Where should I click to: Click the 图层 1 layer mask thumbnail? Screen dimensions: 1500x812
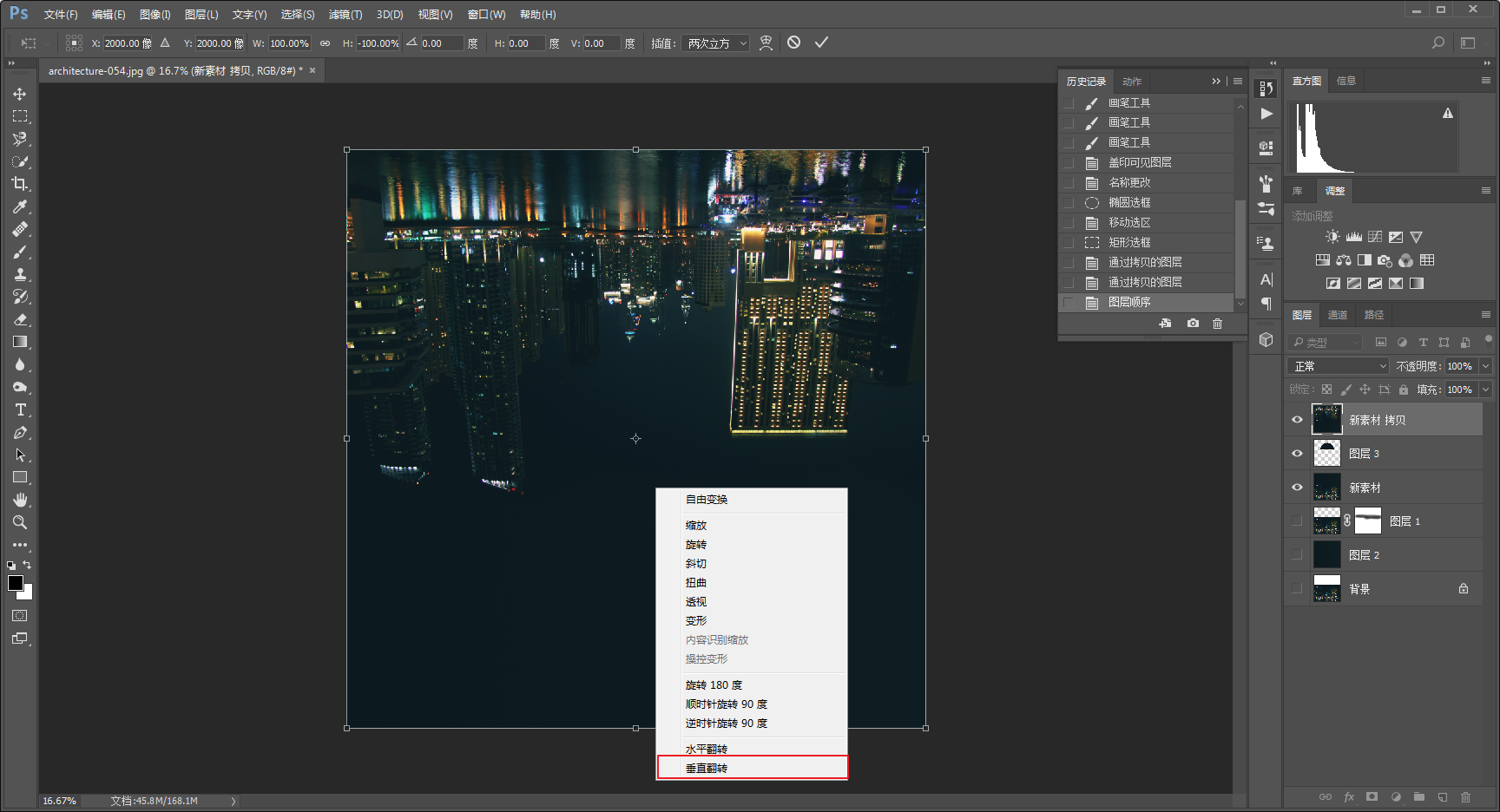1368,521
